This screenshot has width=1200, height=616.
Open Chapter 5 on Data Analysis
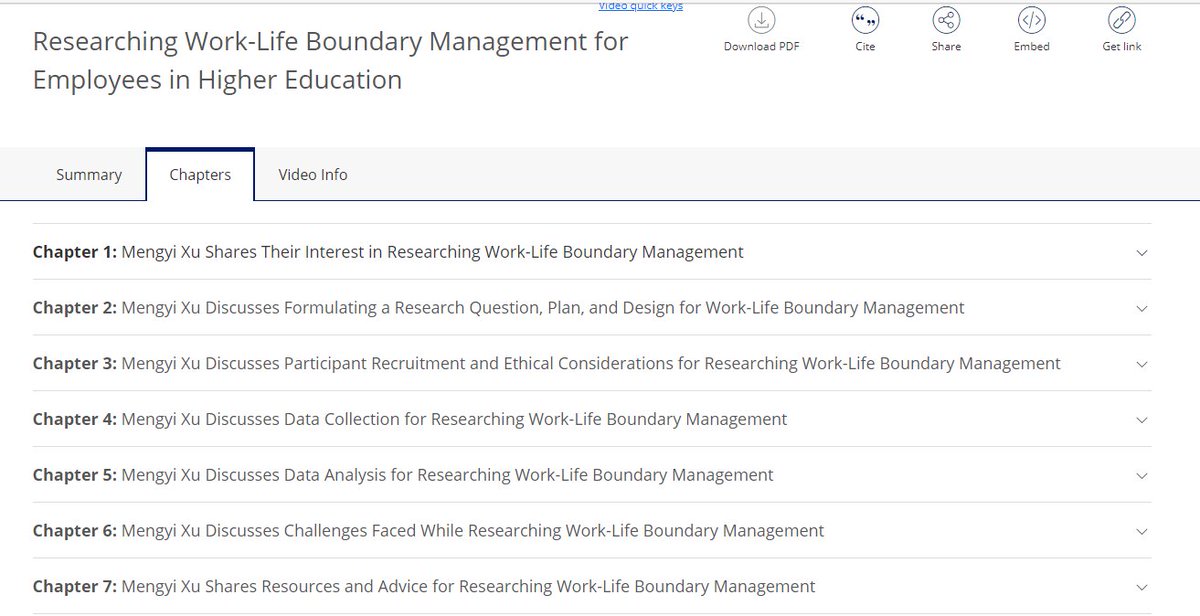pyautogui.click(x=592, y=476)
